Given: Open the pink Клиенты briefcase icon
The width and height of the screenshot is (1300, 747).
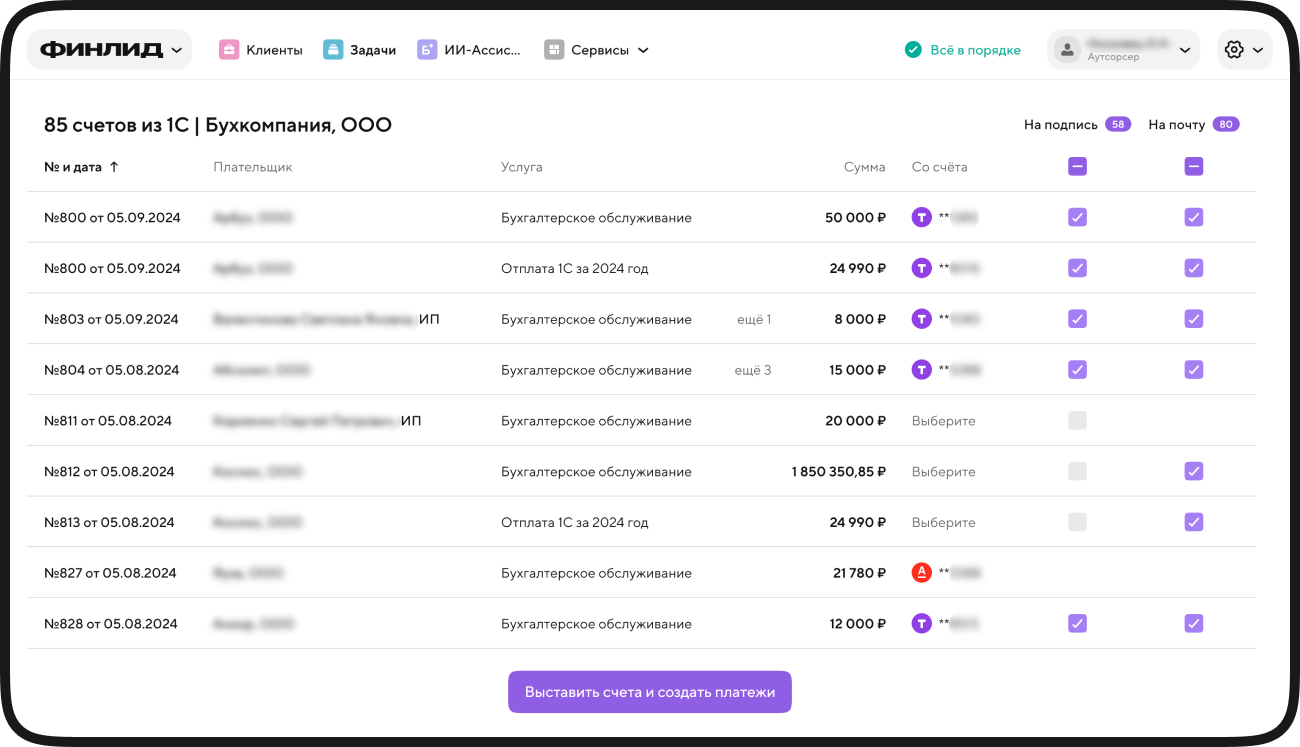Looking at the screenshot, I should tap(229, 49).
